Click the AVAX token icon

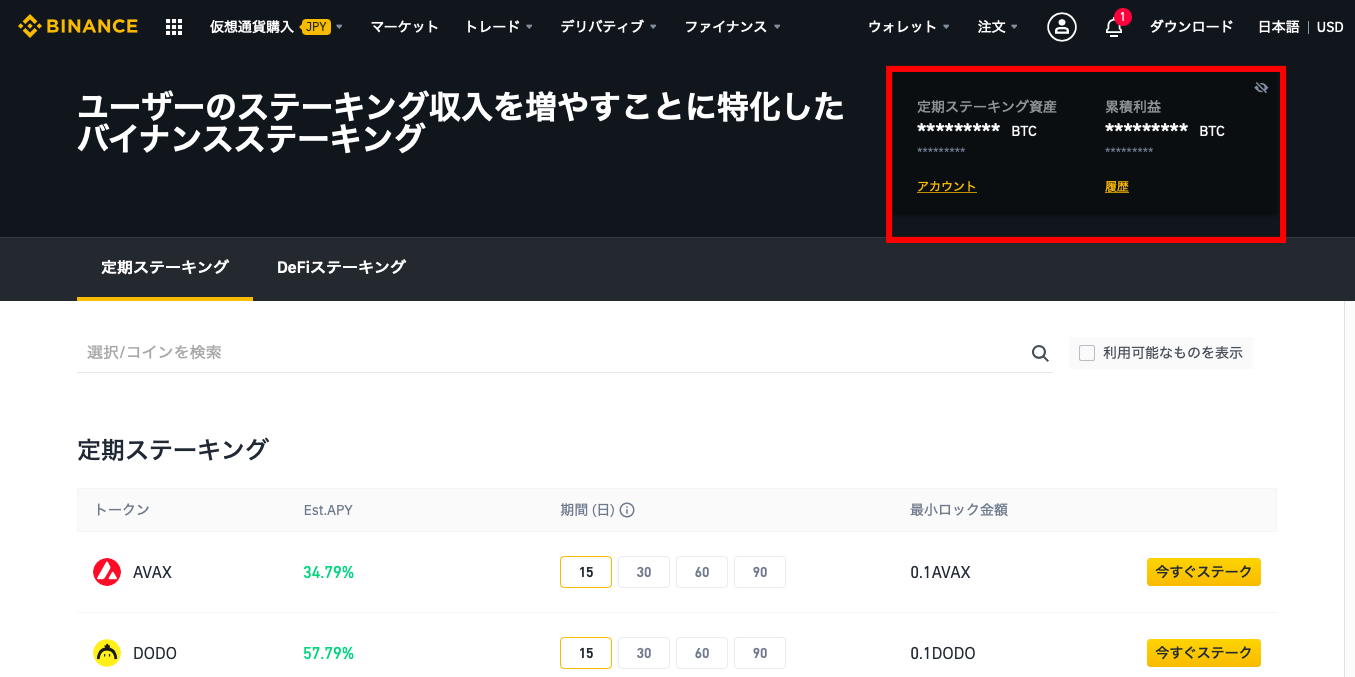click(107, 572)
